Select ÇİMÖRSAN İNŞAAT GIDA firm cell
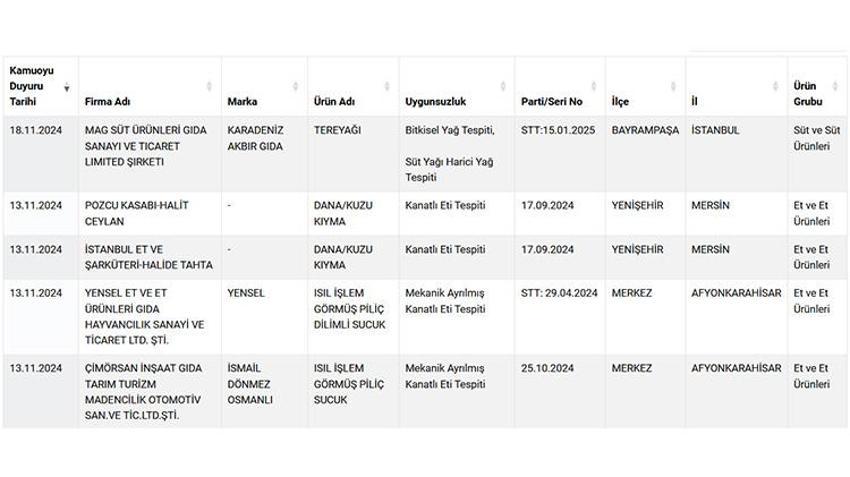The width and height of the screenshot is (850, 477). click(x=150, y=391)
